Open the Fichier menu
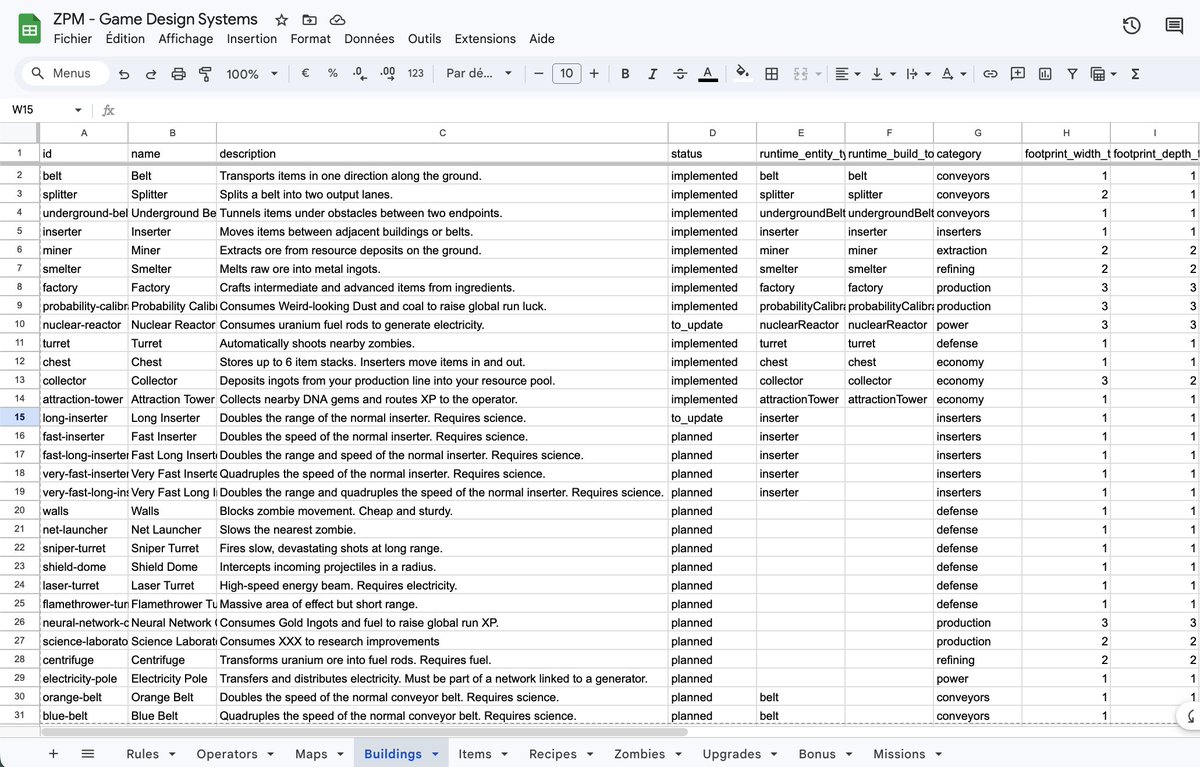 click(x=73, y=39)
